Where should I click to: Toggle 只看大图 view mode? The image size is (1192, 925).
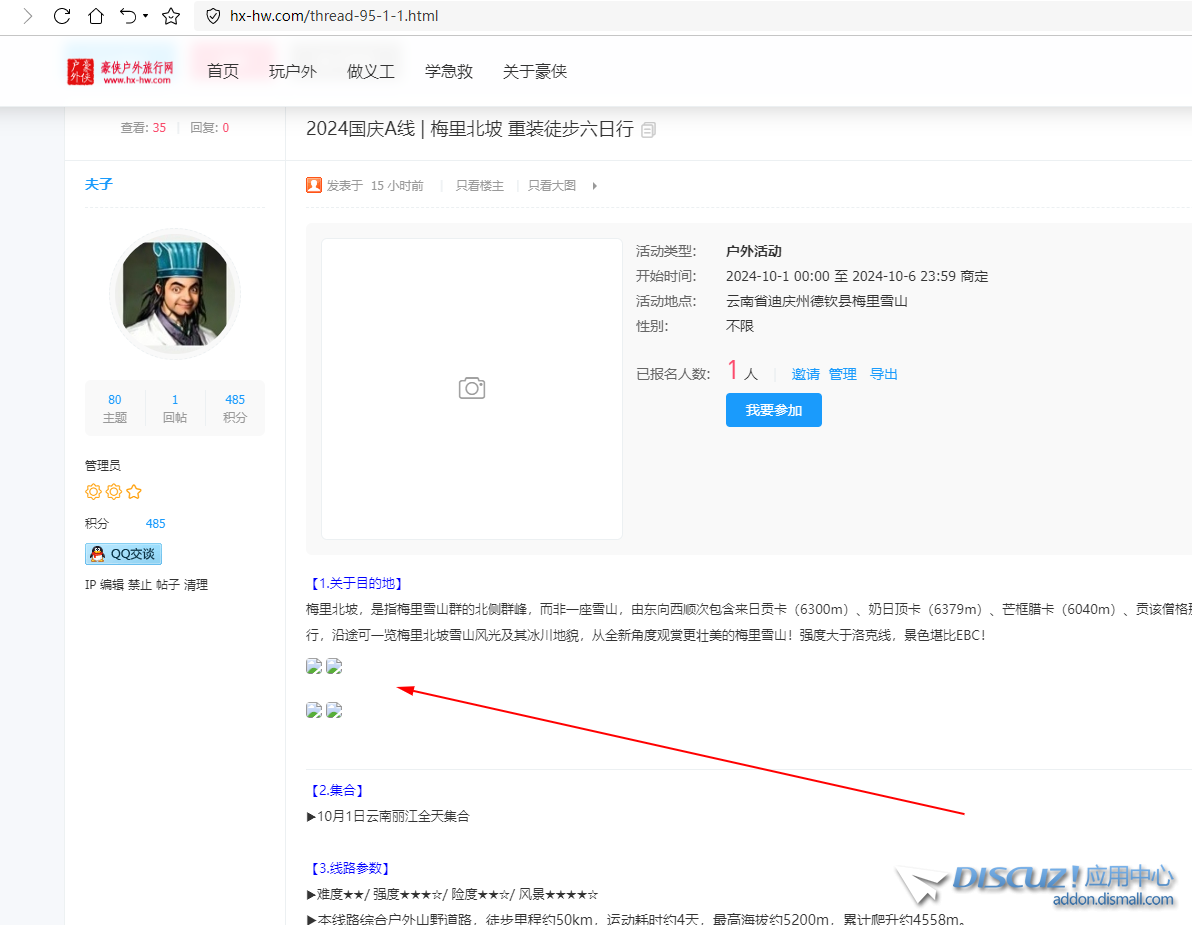point(552,186)
